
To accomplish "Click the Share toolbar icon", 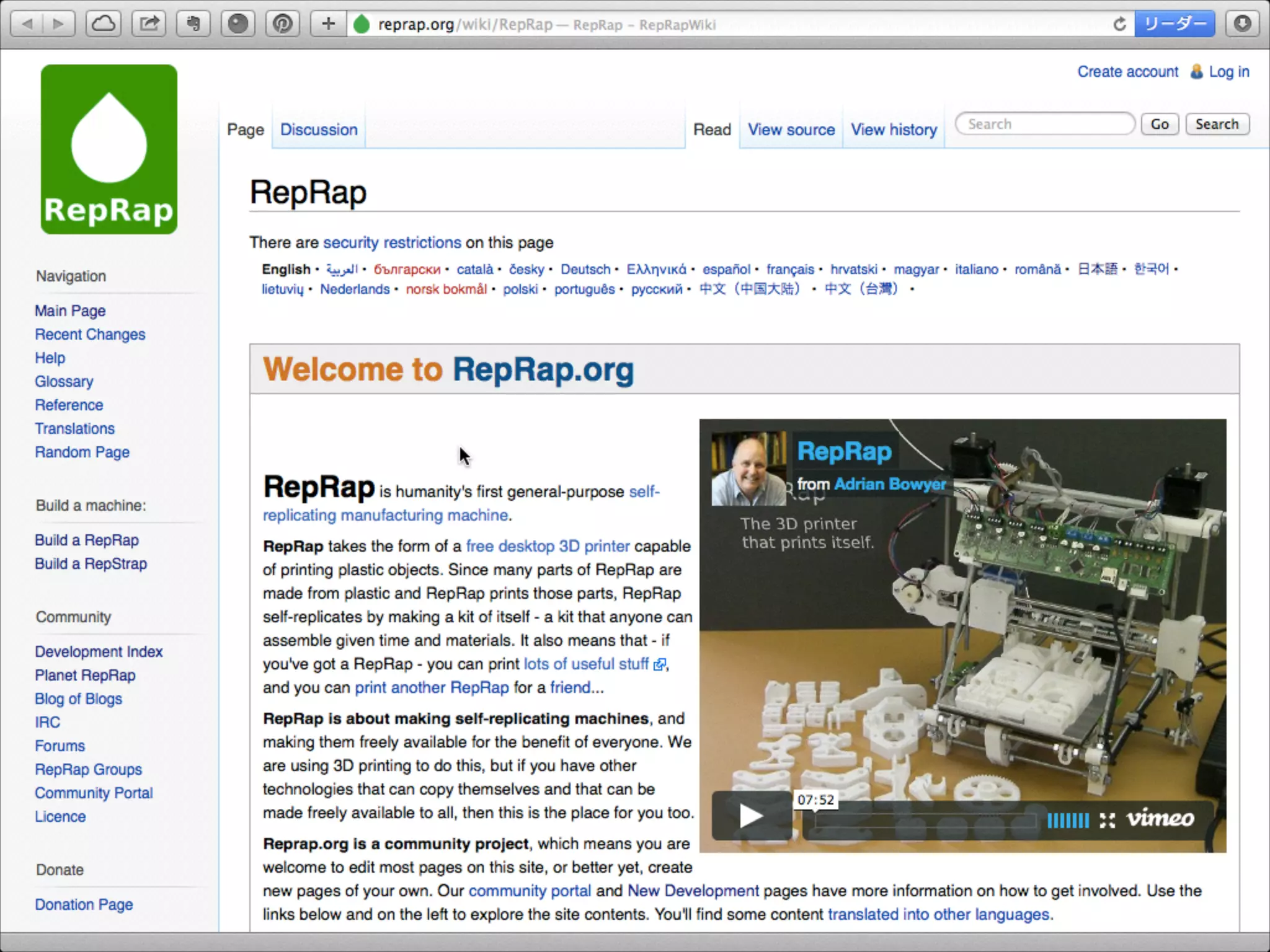I will pyautogui.click(x=149, y=24).
